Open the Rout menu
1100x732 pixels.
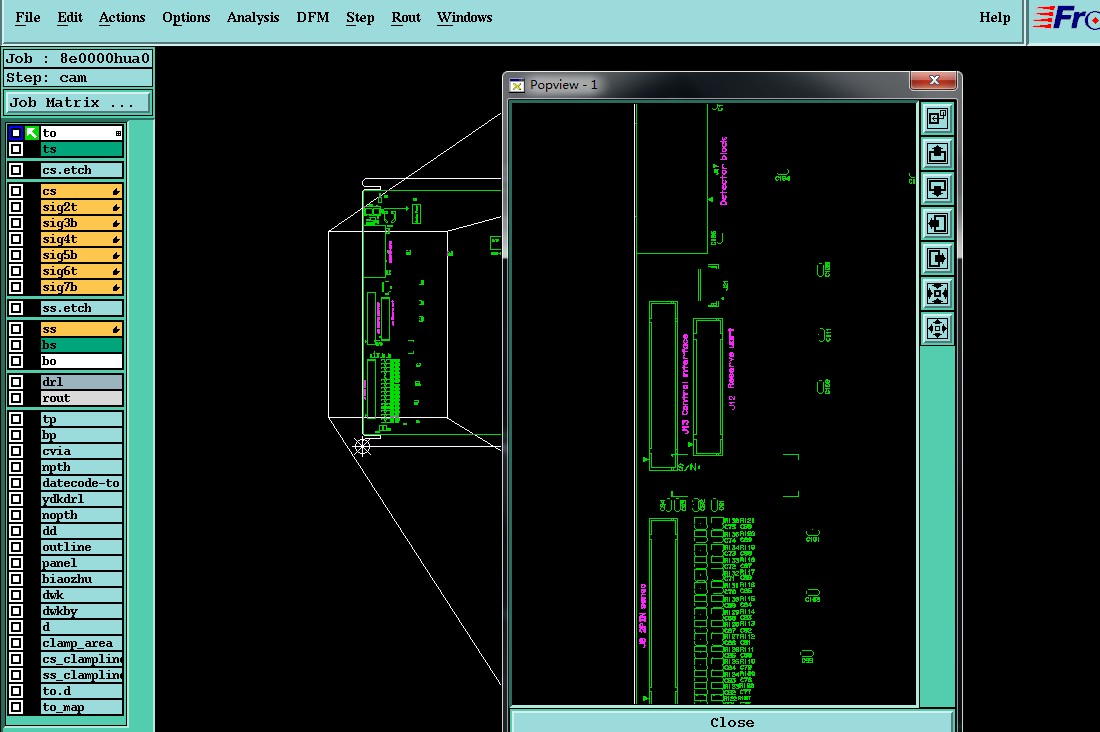[x=405, y=18]
